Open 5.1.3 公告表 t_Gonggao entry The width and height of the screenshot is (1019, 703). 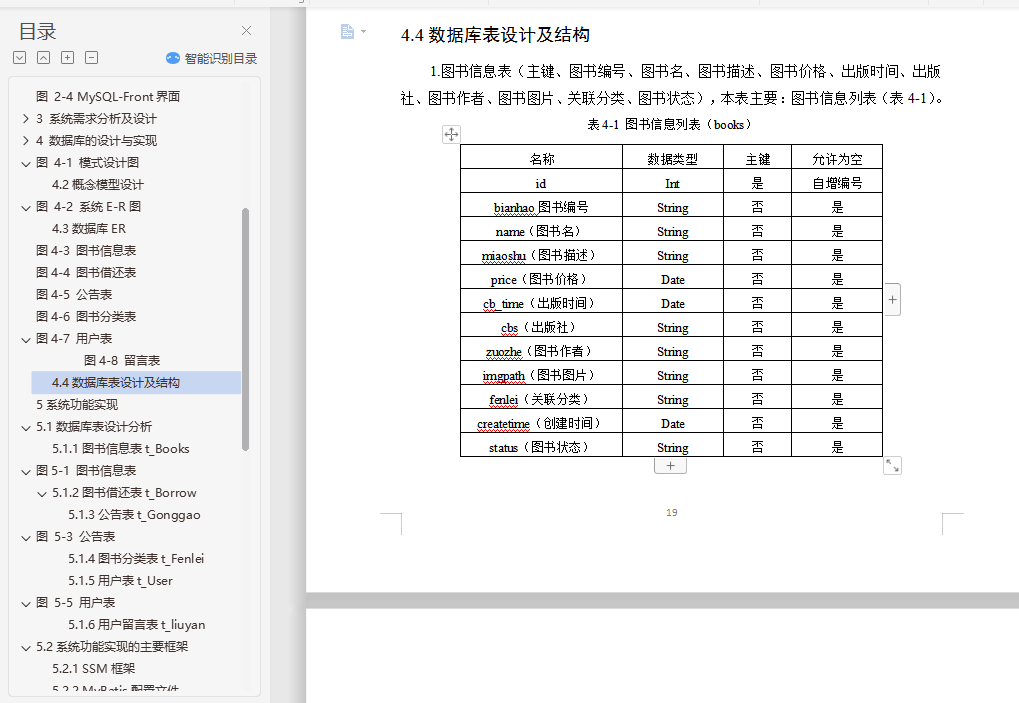point(135,515)
